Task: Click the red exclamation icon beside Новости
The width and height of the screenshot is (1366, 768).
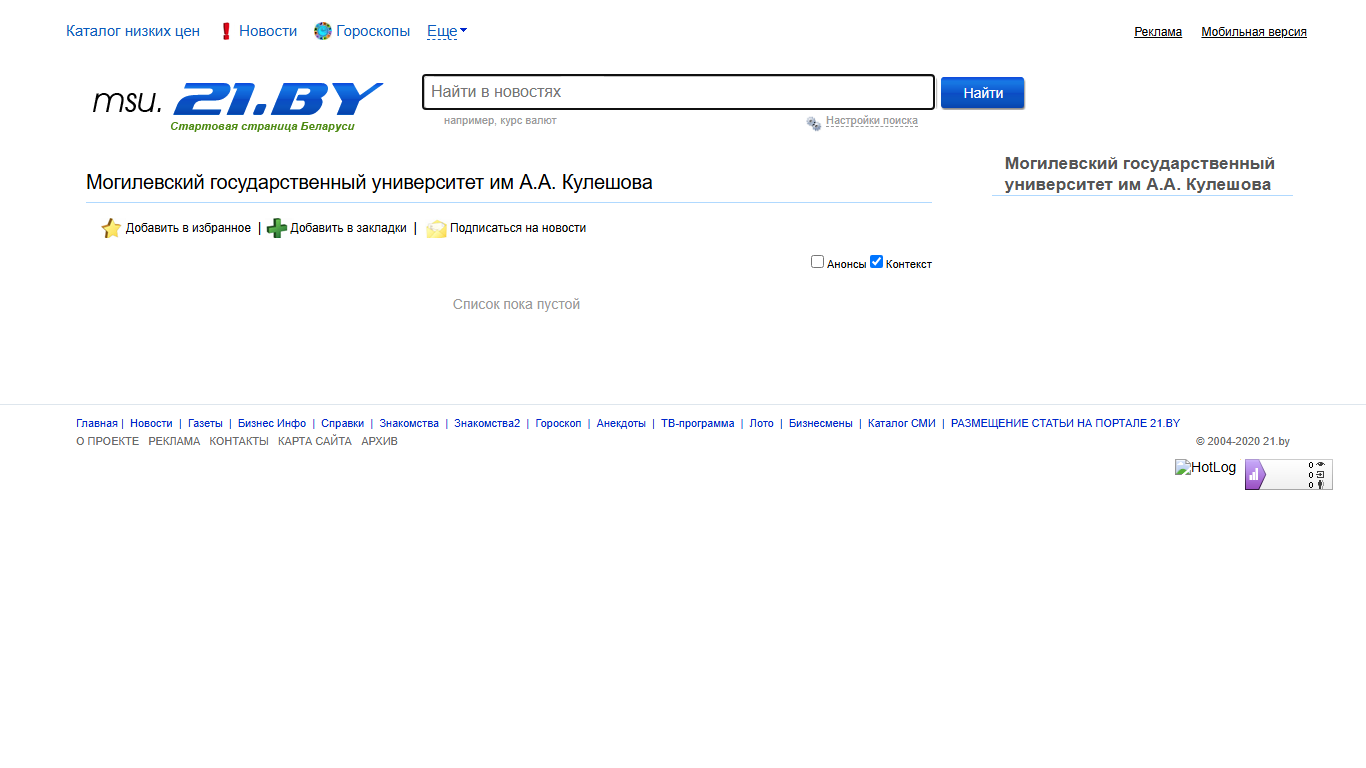Action: tap(226, 31)
